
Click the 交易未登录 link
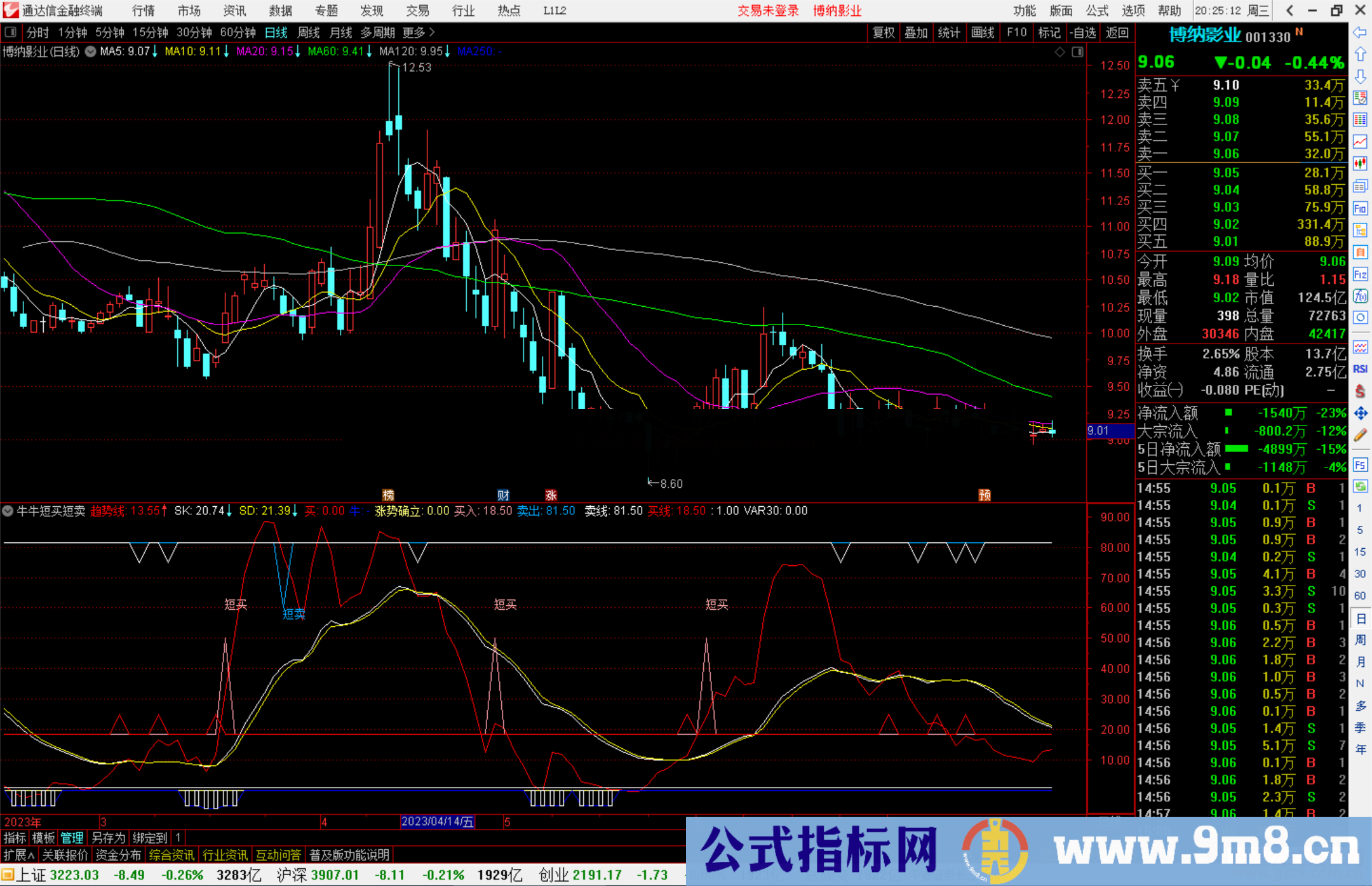coord(768,11)
